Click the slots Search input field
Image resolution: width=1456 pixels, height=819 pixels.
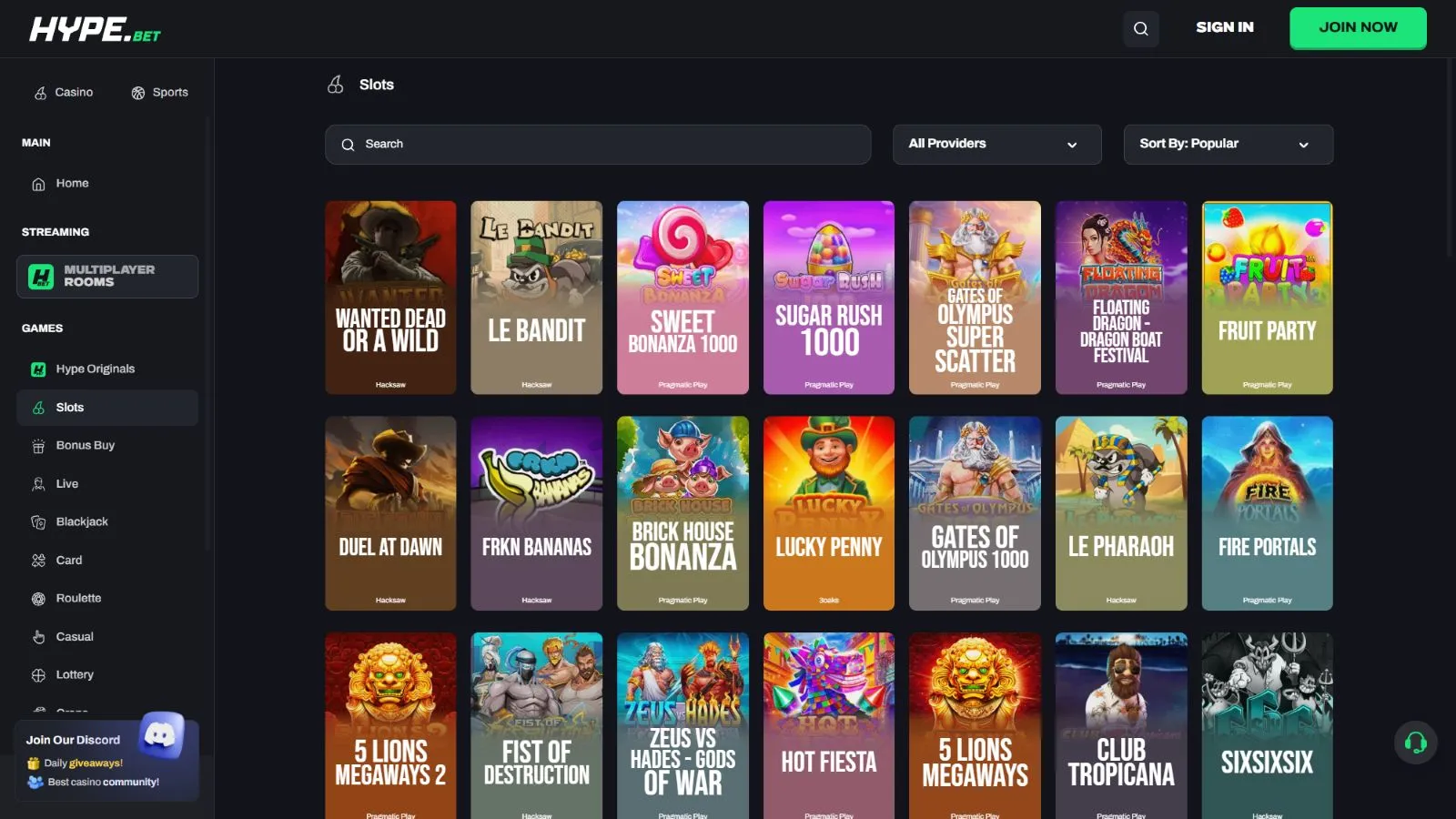(x=598, y=144)
